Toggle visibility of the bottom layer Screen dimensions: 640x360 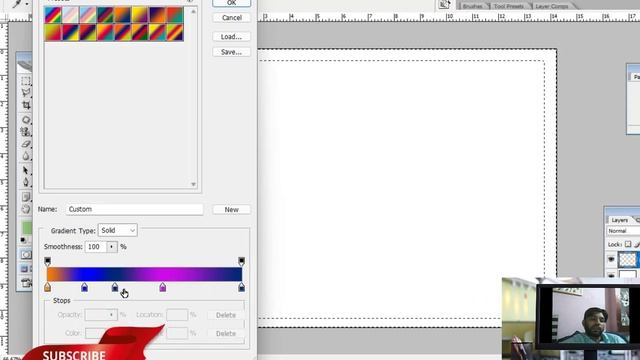[611, 276]
